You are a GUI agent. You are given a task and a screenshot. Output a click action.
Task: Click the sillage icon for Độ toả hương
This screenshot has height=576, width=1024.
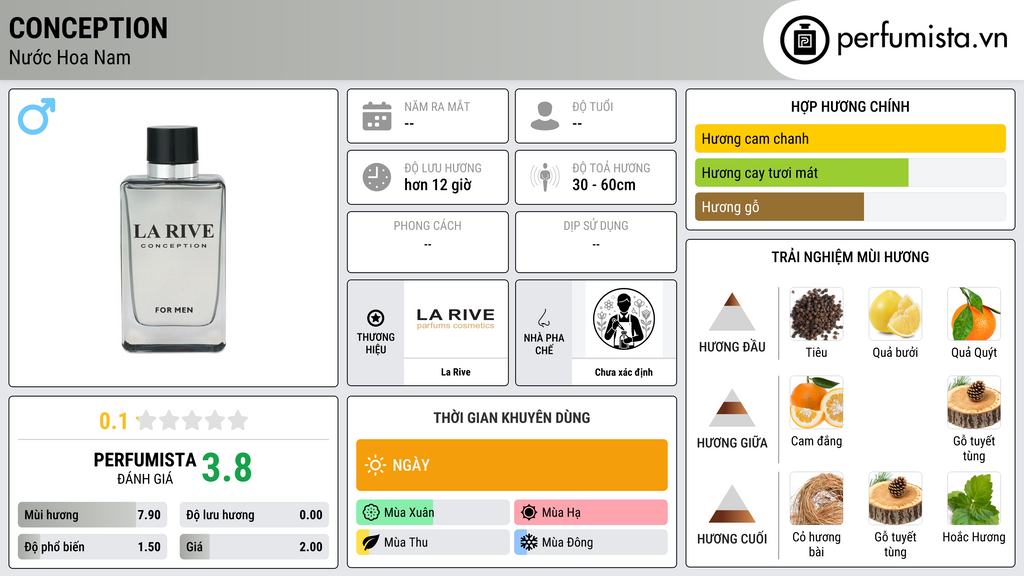click(x=545, y=177)
